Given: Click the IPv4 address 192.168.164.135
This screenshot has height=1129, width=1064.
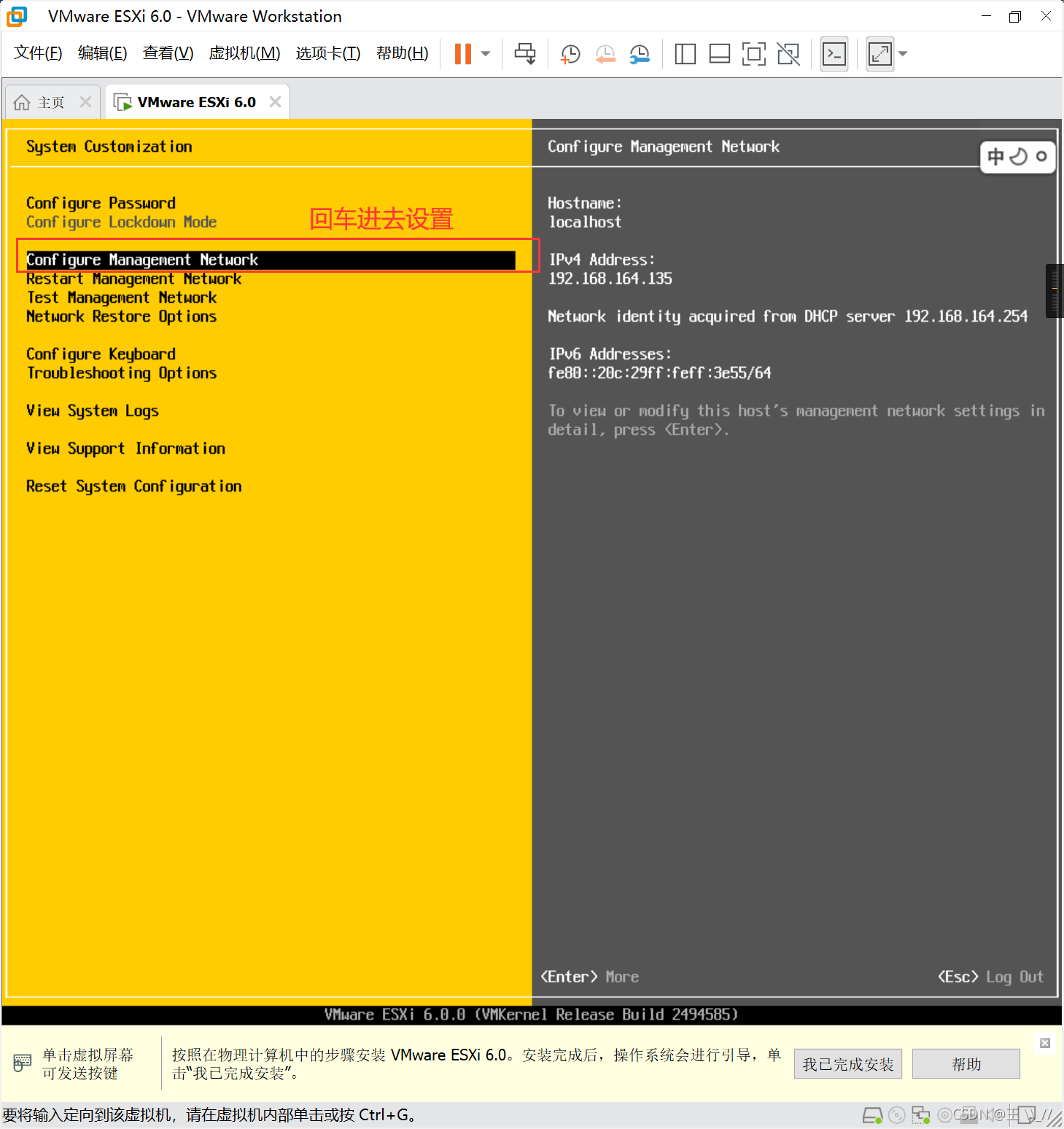Looking at the screenshot, I should [x=610, y=279].
